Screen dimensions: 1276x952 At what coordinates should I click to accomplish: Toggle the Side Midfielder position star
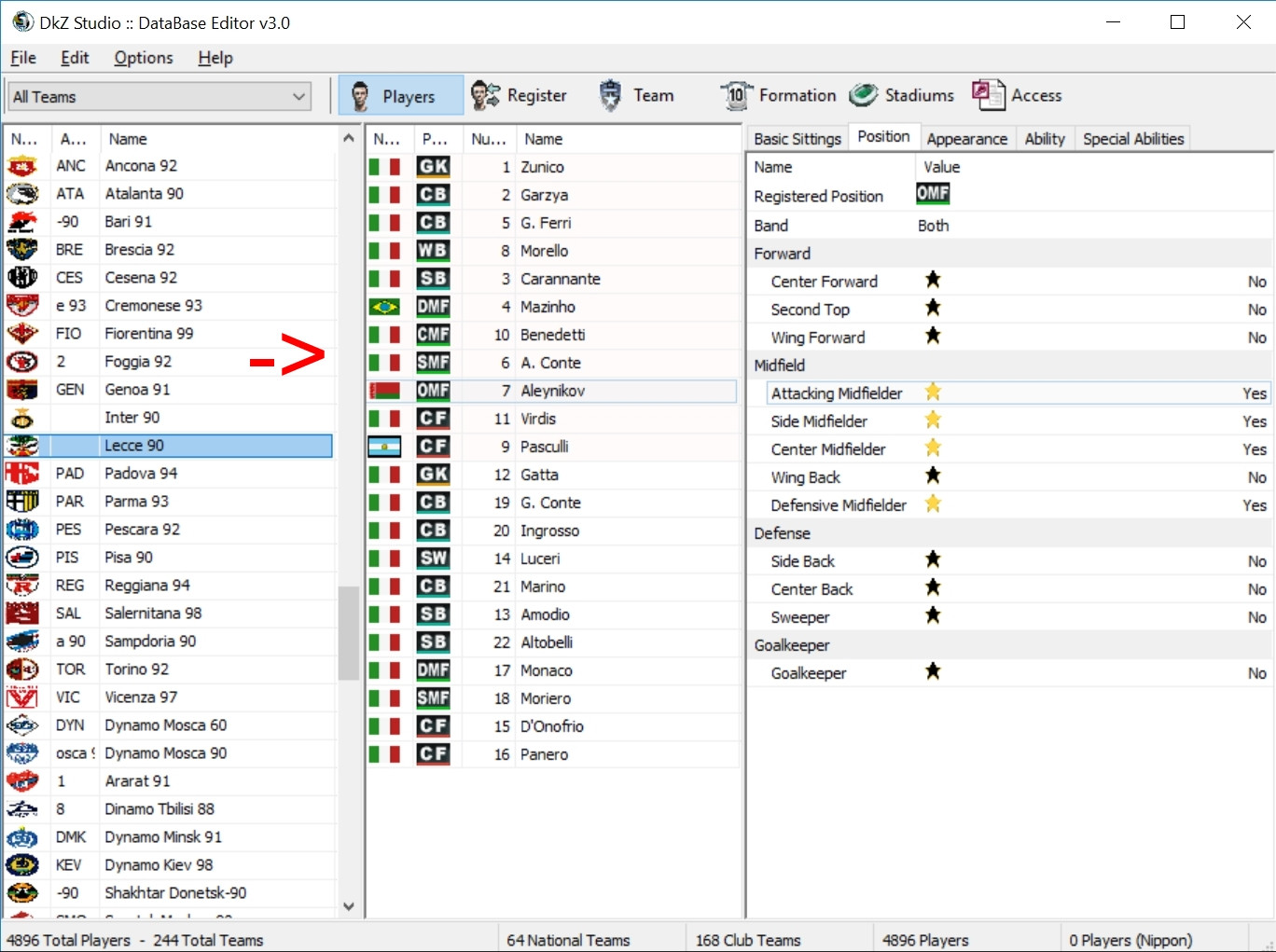[x=933, y=420]
